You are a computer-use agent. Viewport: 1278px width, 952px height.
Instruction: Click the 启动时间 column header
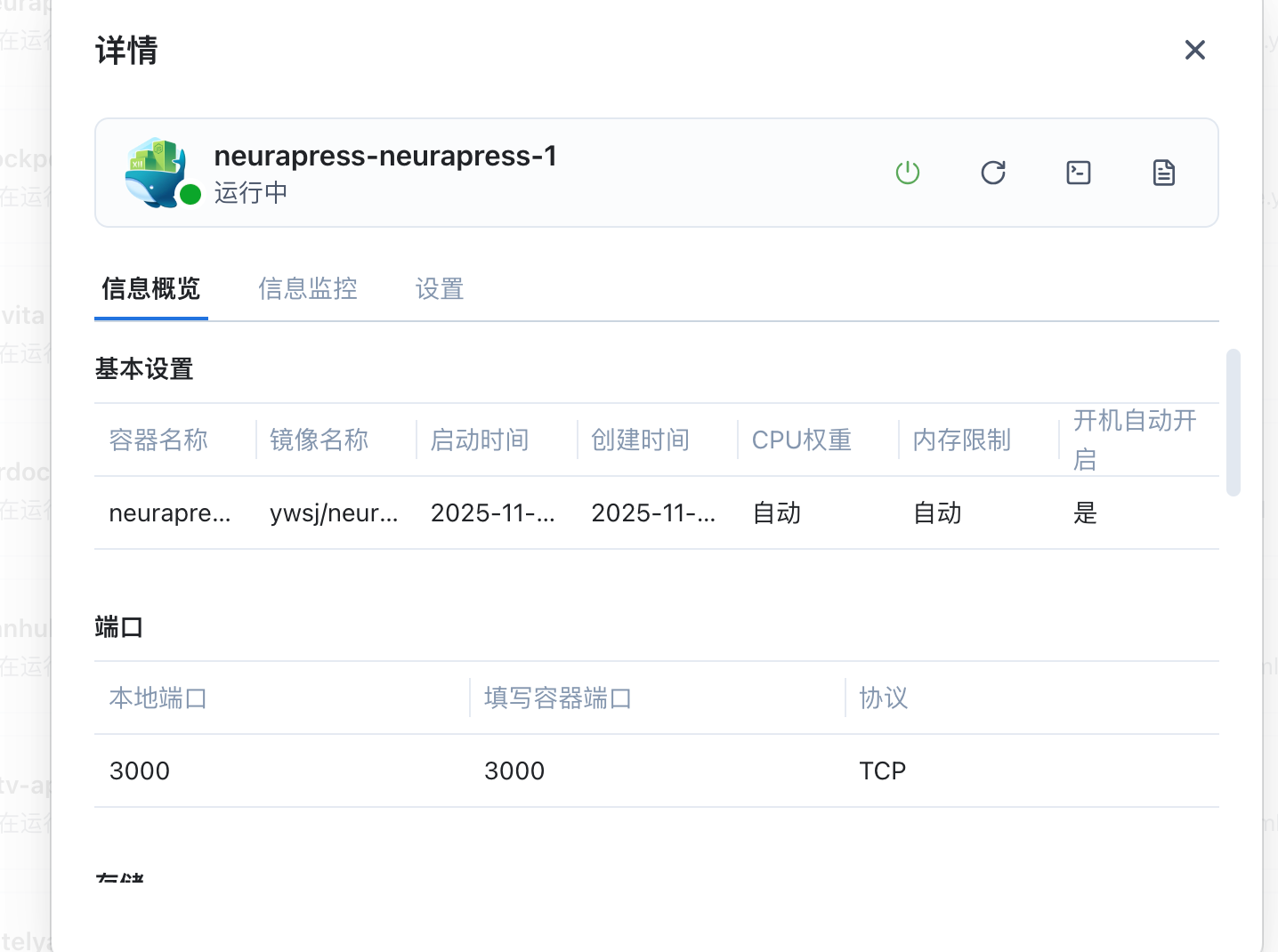pos(480,440)
